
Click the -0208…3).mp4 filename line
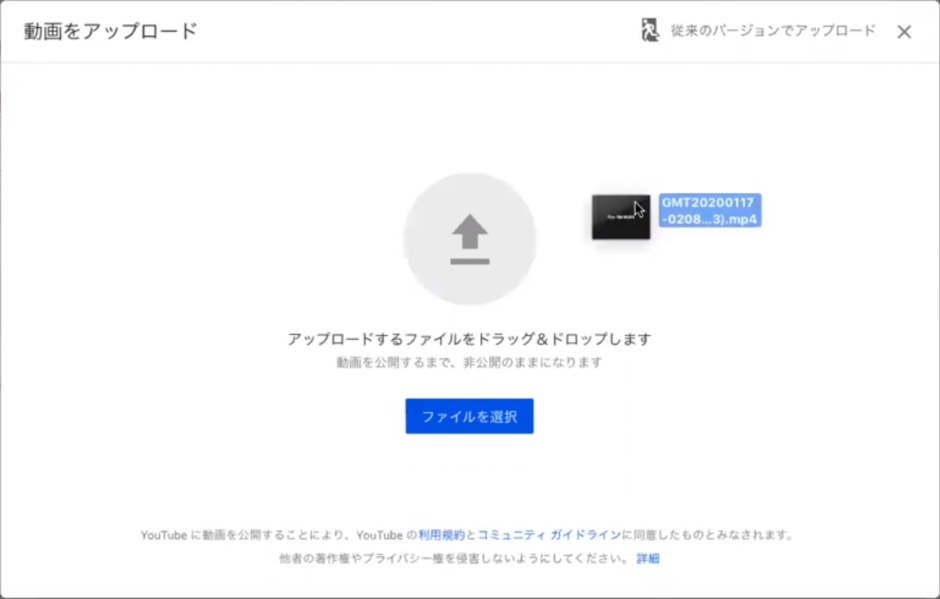click(710, 219)
